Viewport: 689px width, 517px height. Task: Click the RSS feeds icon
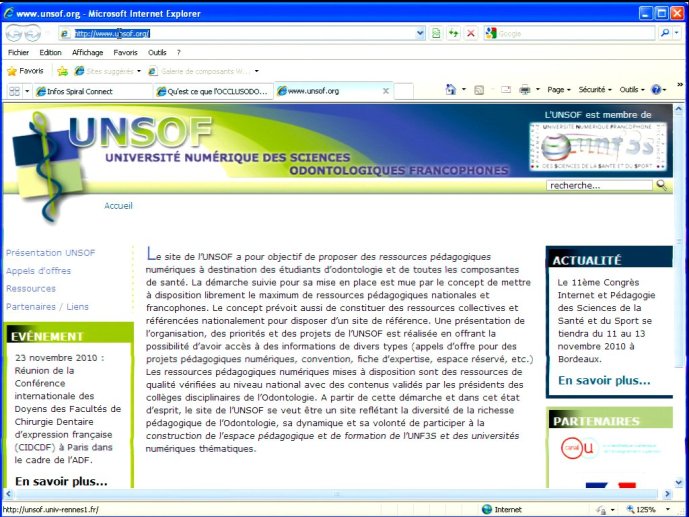point(479,90)
